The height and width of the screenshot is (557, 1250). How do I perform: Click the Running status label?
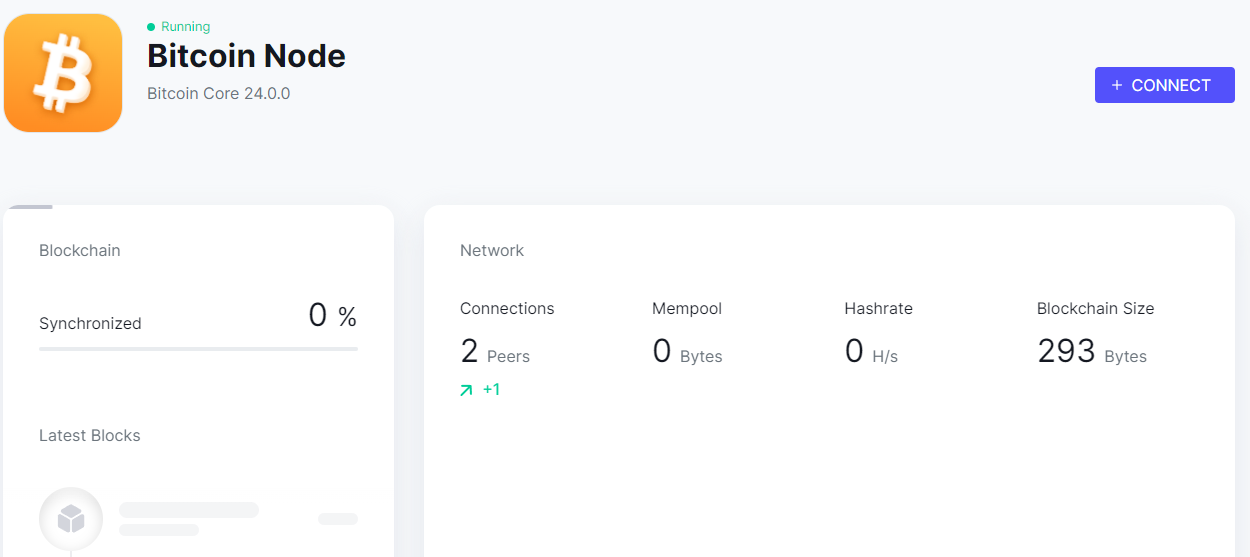tap(186, 27)
